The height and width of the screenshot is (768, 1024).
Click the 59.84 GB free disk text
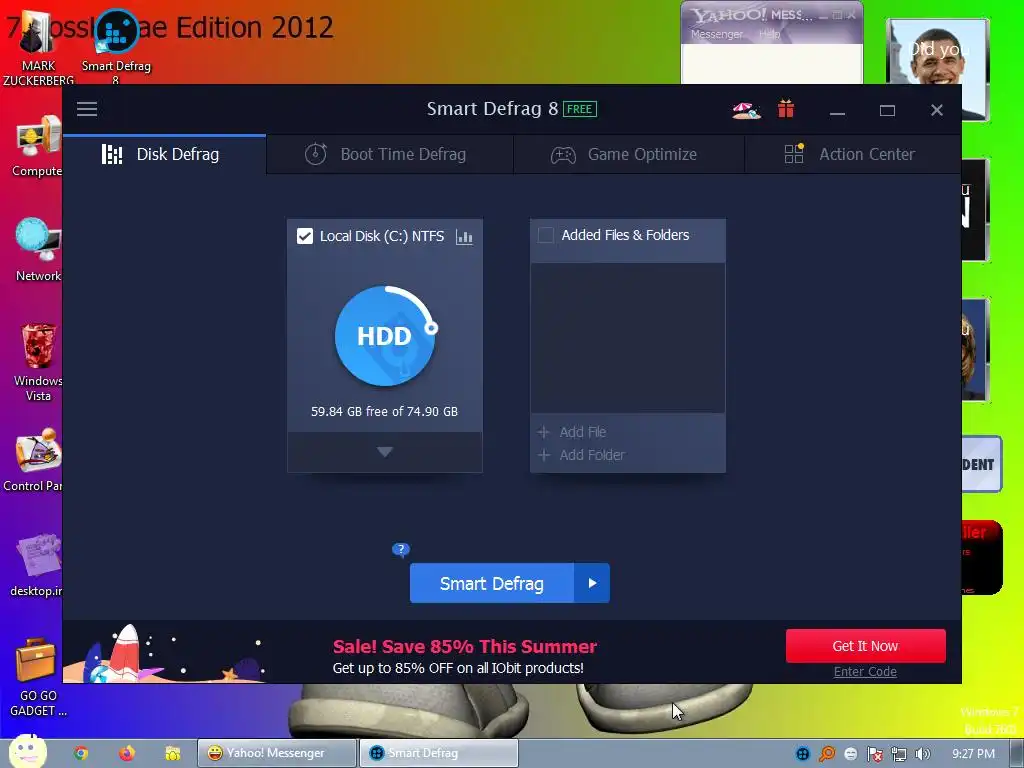pyautogui.click(x=384, y=411)
